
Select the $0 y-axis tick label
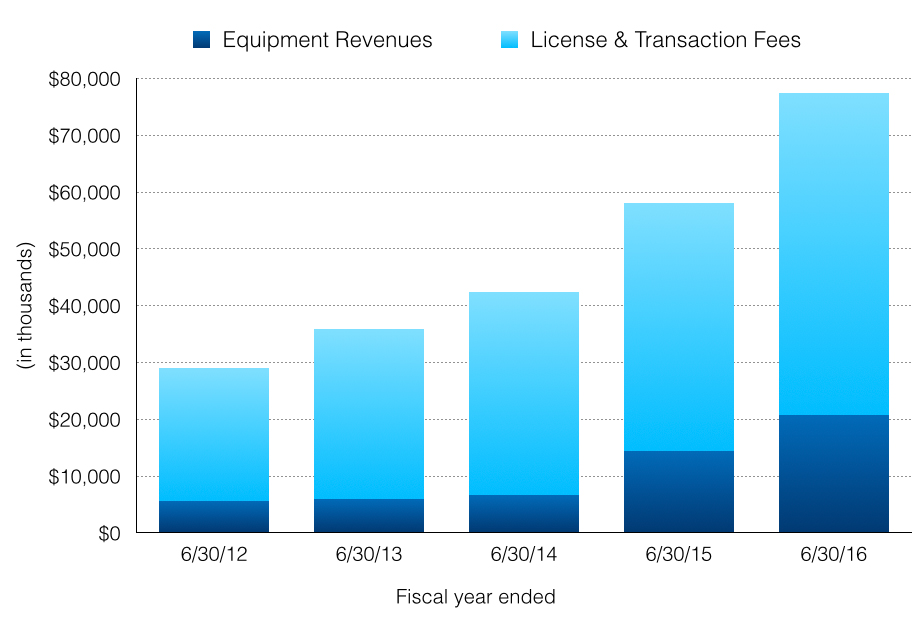[x=108, y=534]
